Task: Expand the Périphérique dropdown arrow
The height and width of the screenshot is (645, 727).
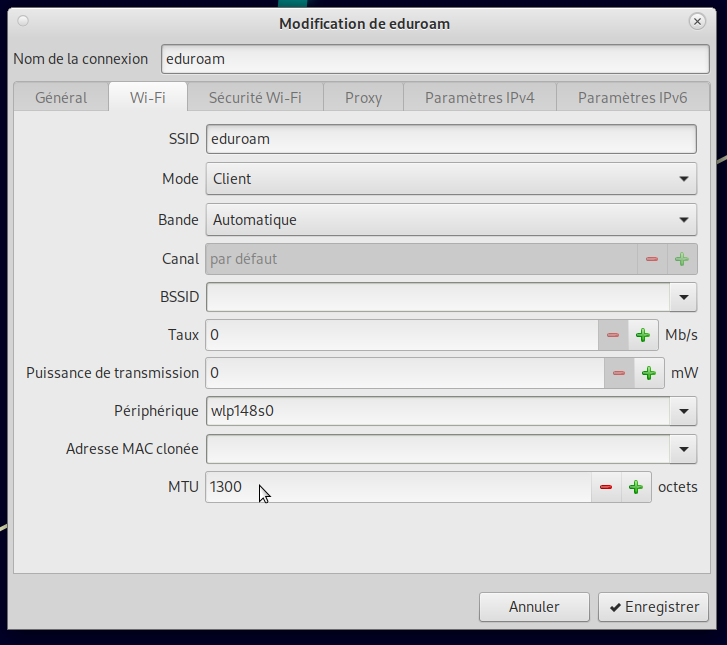Action: coord(684,411)
